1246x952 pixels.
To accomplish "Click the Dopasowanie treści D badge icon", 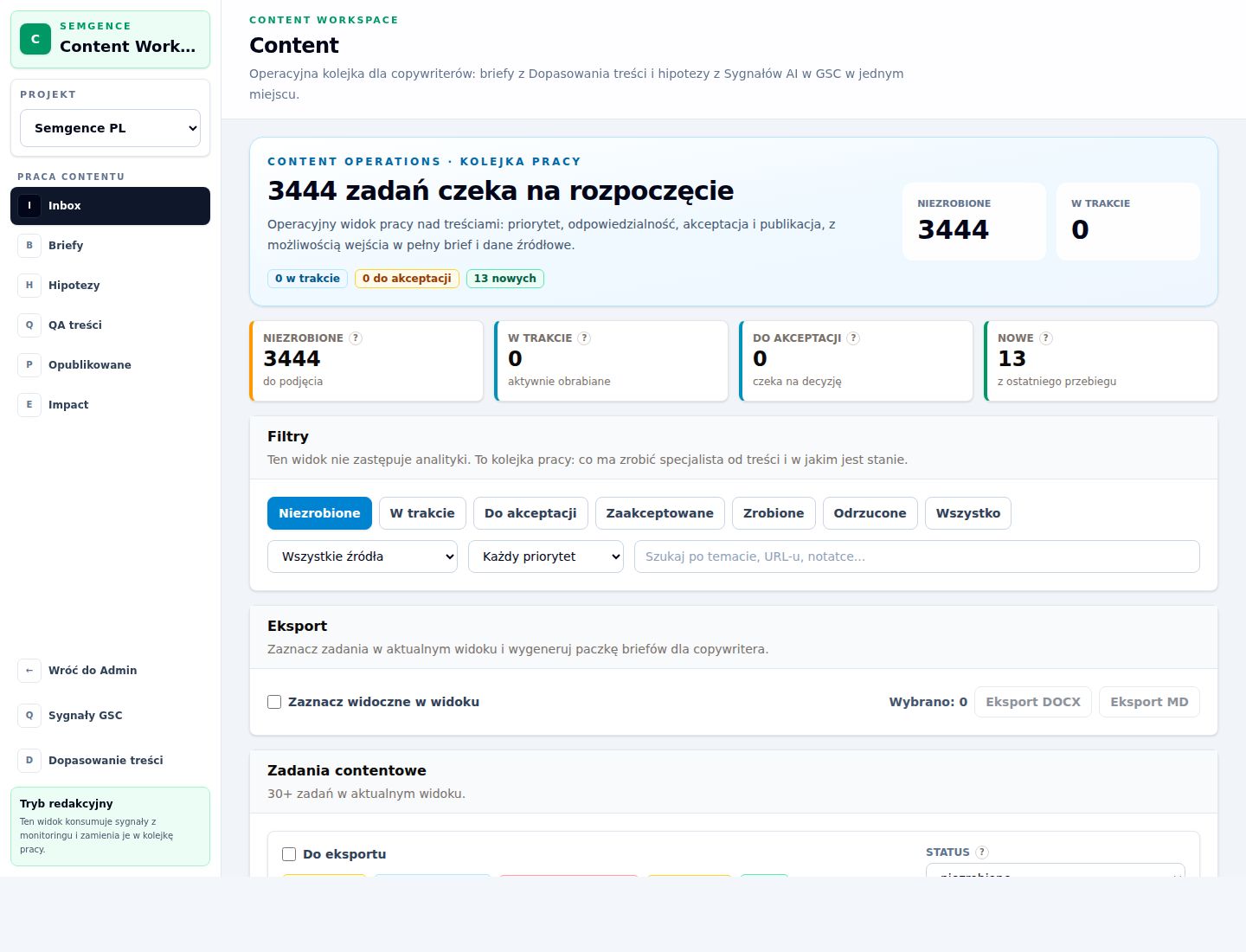I will click(29, 761).
